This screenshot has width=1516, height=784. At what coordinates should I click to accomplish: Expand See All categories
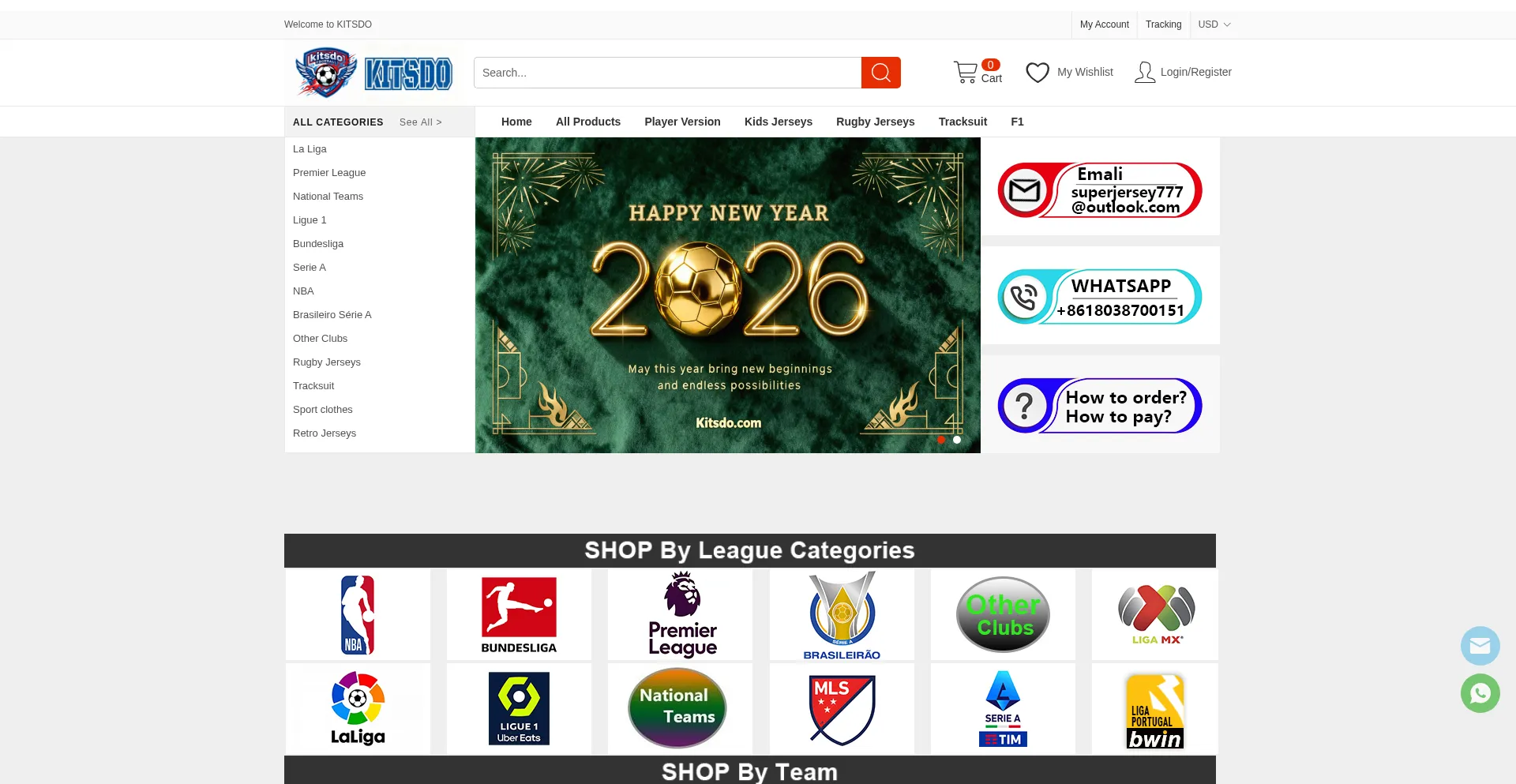click(x=421, y=122)
